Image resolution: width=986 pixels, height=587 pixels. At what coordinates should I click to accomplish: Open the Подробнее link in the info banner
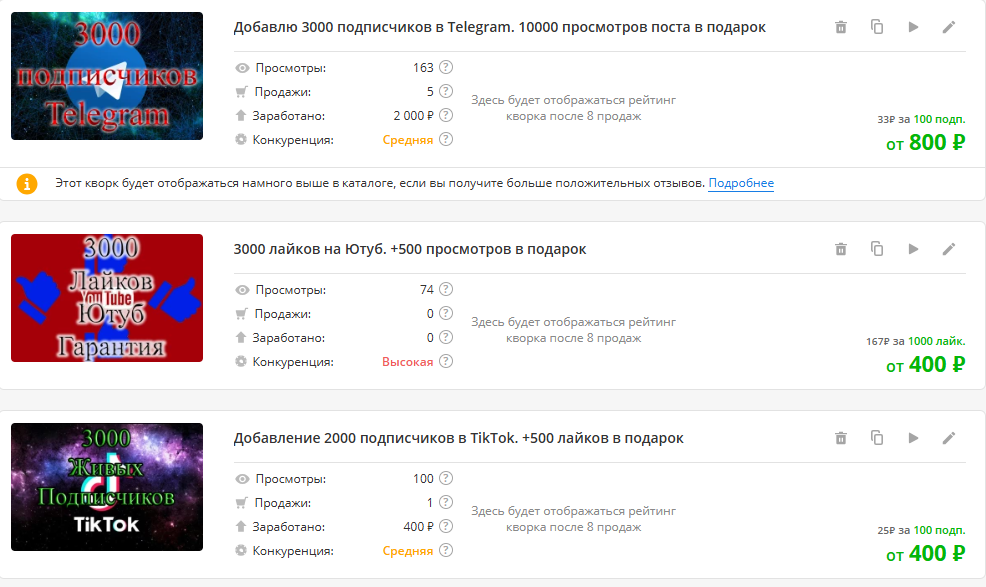744,184
